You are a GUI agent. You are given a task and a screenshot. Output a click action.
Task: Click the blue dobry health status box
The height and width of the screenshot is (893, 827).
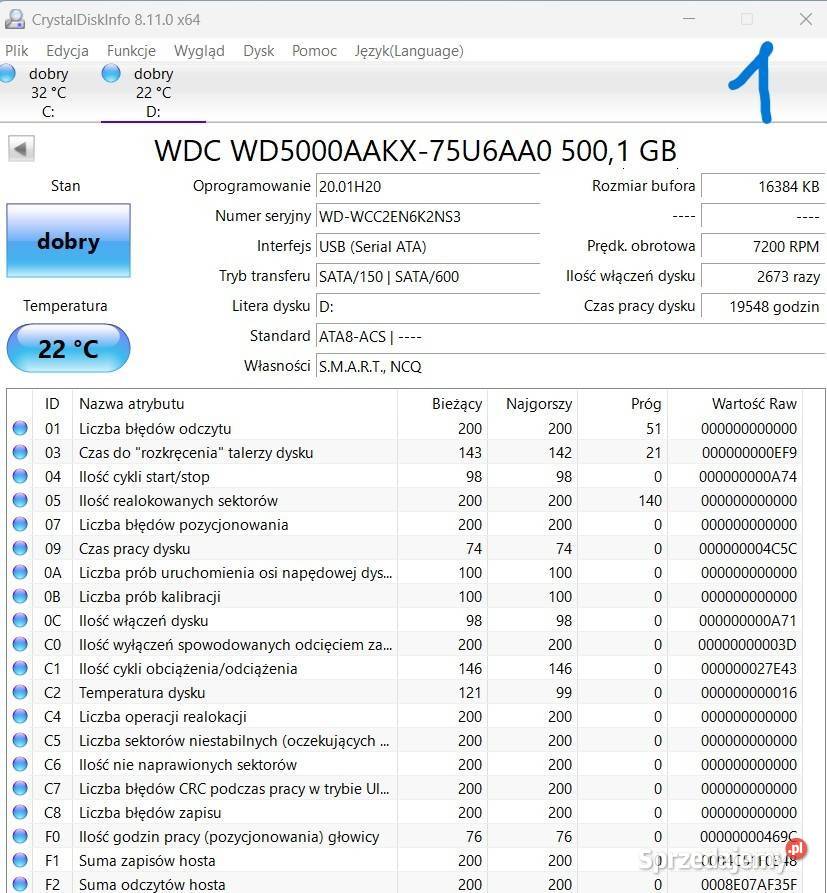point(68,241)
